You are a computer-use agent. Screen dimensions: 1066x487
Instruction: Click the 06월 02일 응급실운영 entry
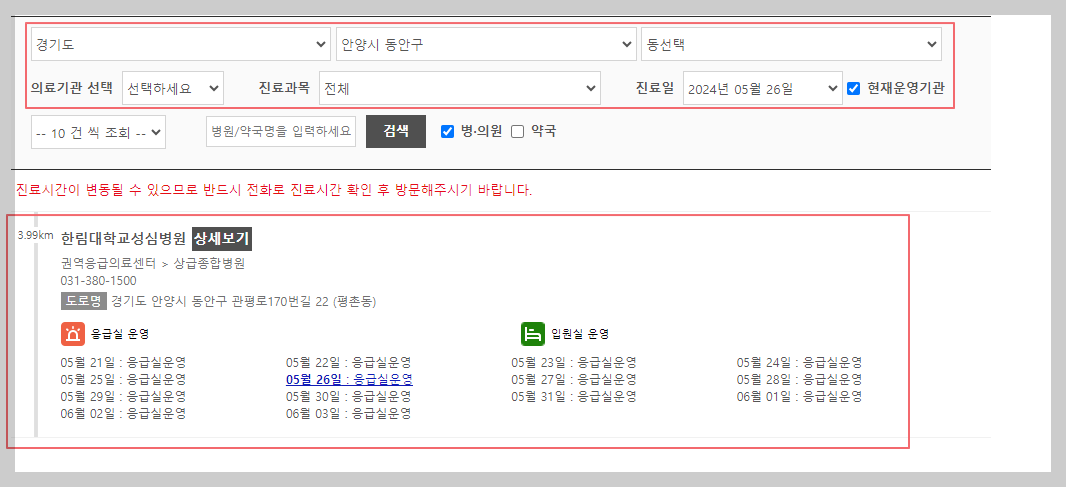pos(123,413)
